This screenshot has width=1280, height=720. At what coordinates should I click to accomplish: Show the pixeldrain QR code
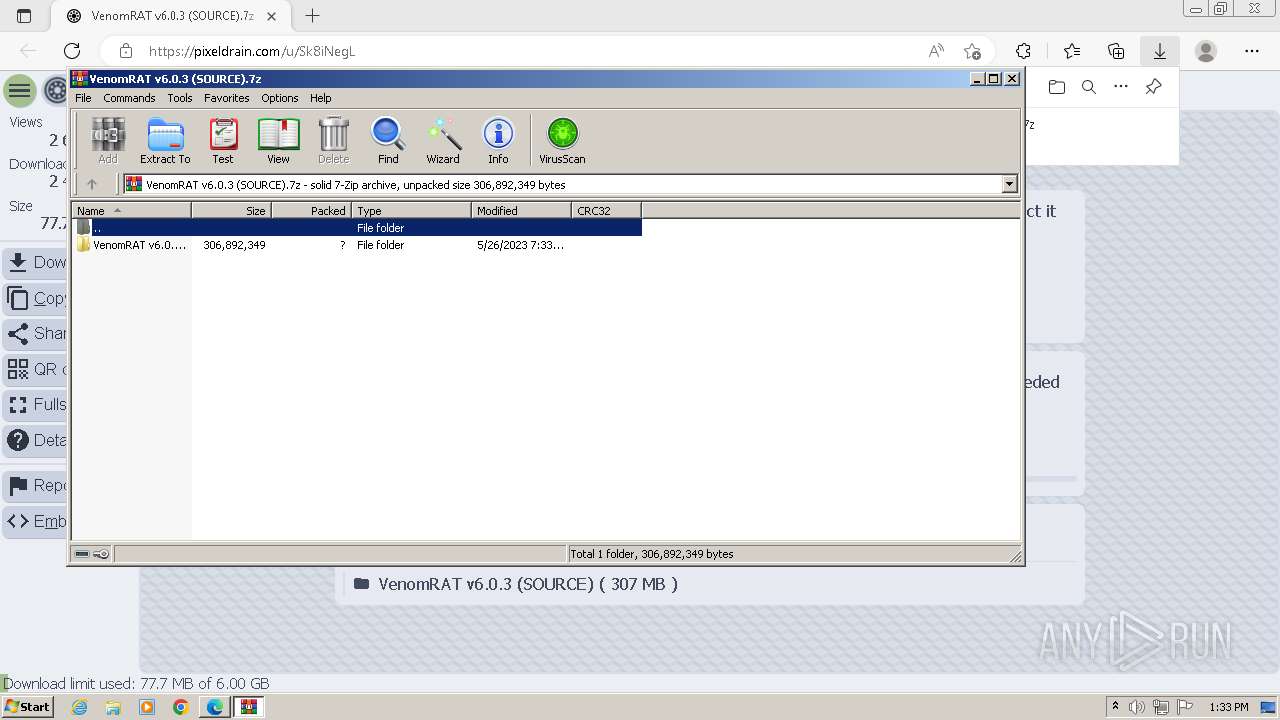(35, 369)
